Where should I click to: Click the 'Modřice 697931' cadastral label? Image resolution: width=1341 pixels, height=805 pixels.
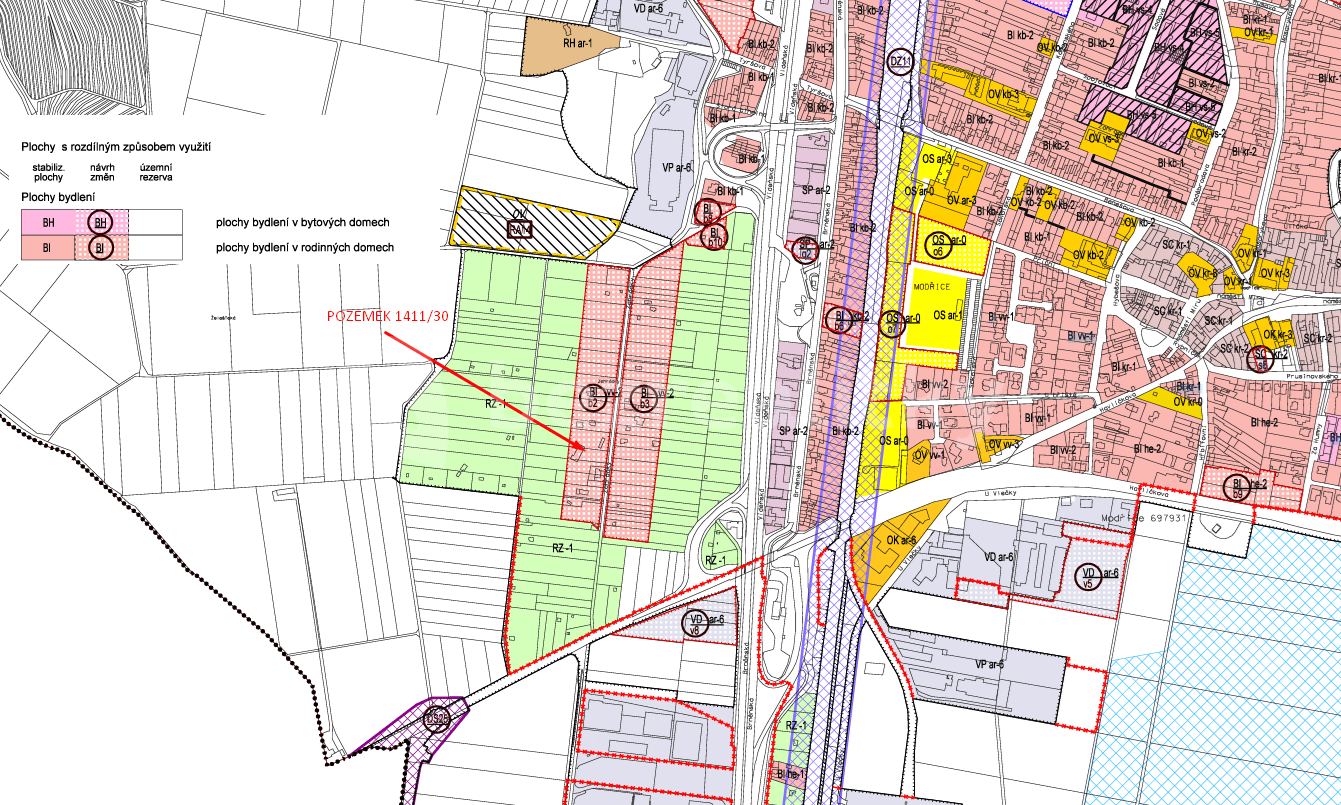(x=1143, y=519)
